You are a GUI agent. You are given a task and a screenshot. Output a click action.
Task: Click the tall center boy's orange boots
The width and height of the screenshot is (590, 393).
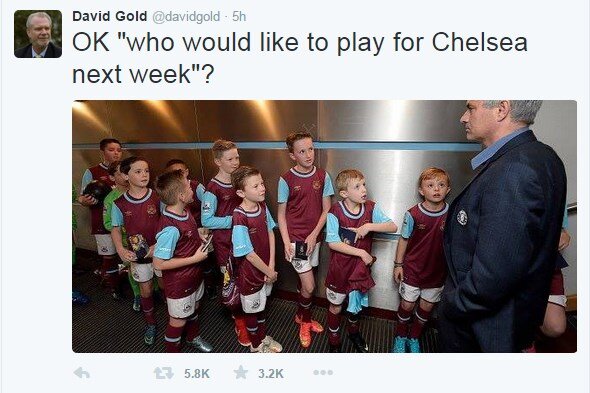309,330
